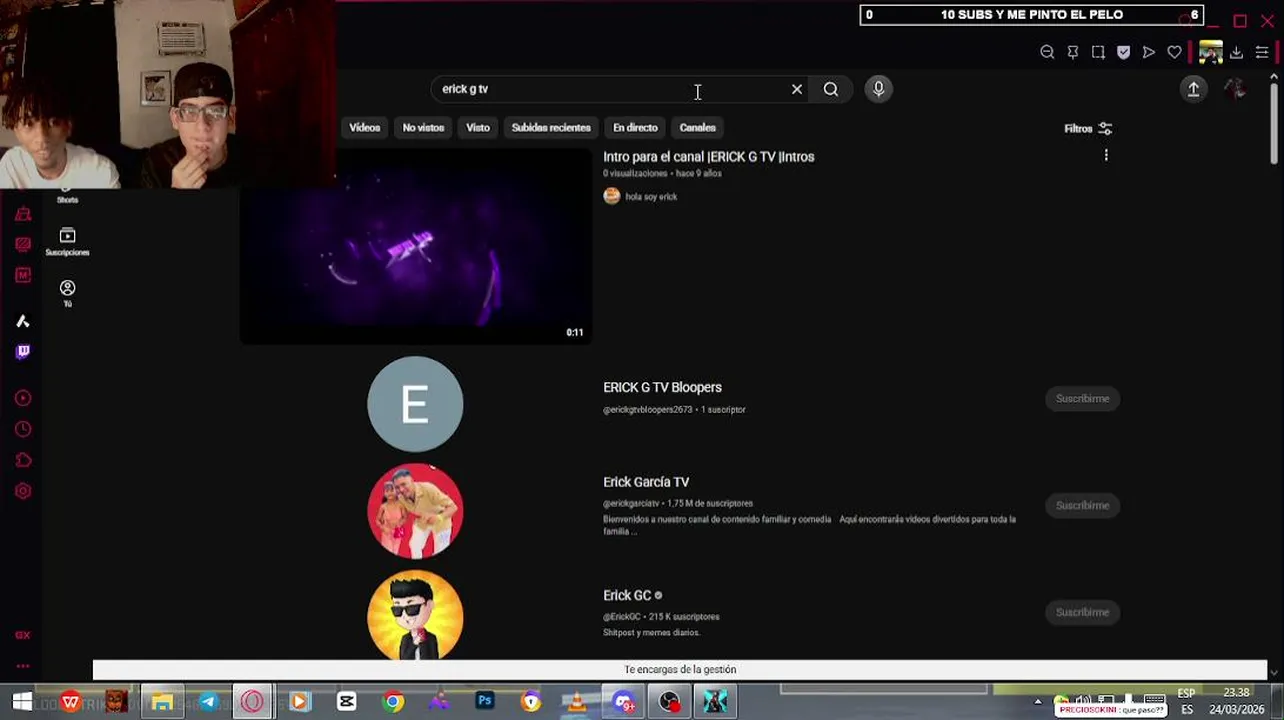1284x720 pixels.
Task: Open File Explorer from the taskbar
Action: (x=162, y=702)
